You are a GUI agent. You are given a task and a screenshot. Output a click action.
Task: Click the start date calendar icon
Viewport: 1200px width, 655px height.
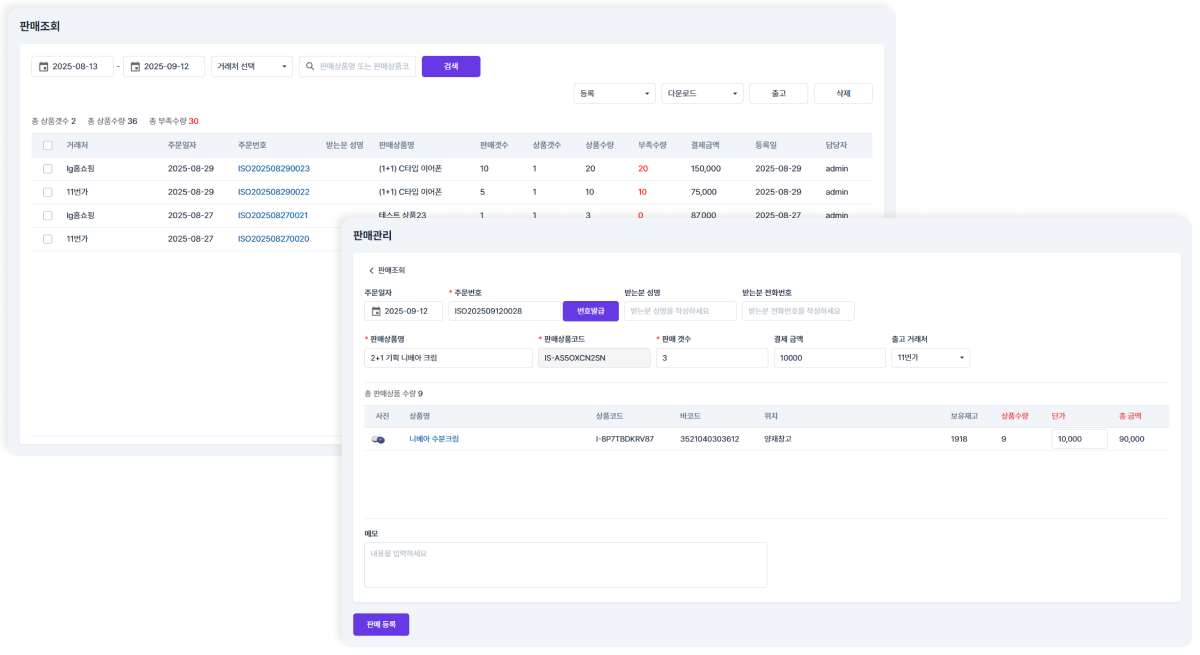coord(43,67)
